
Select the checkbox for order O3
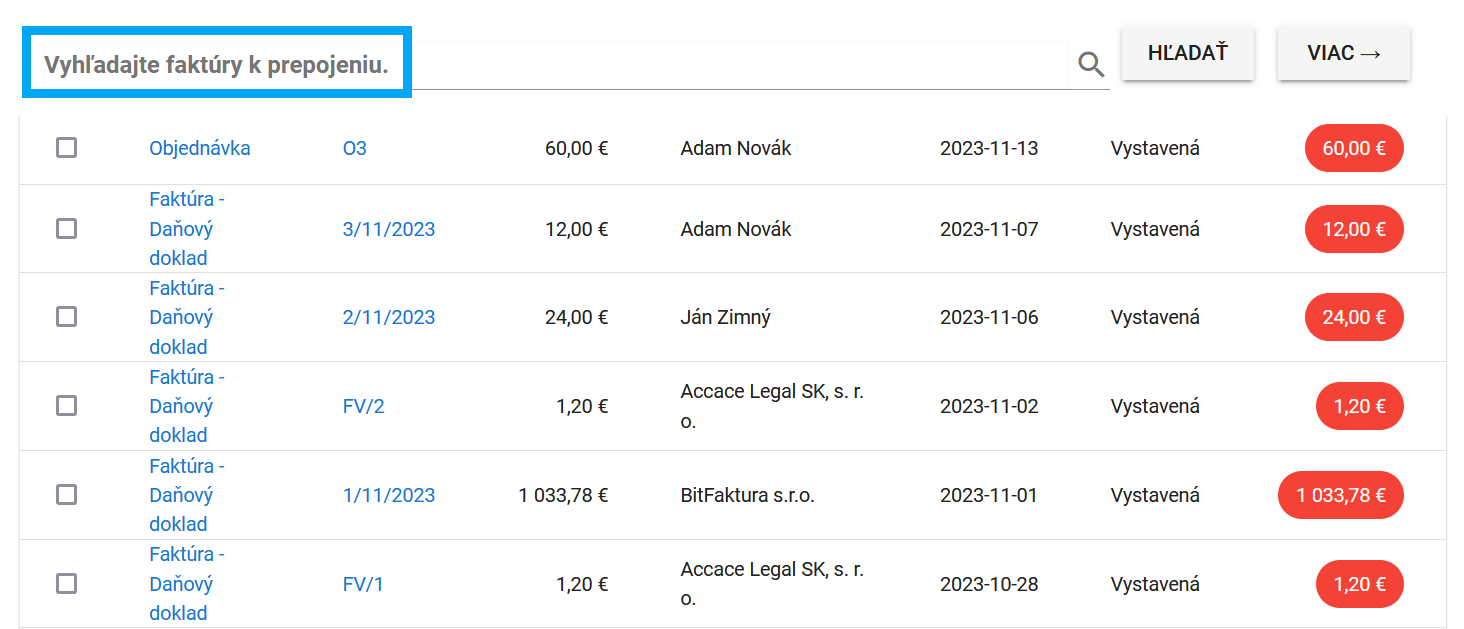point(66,147)
